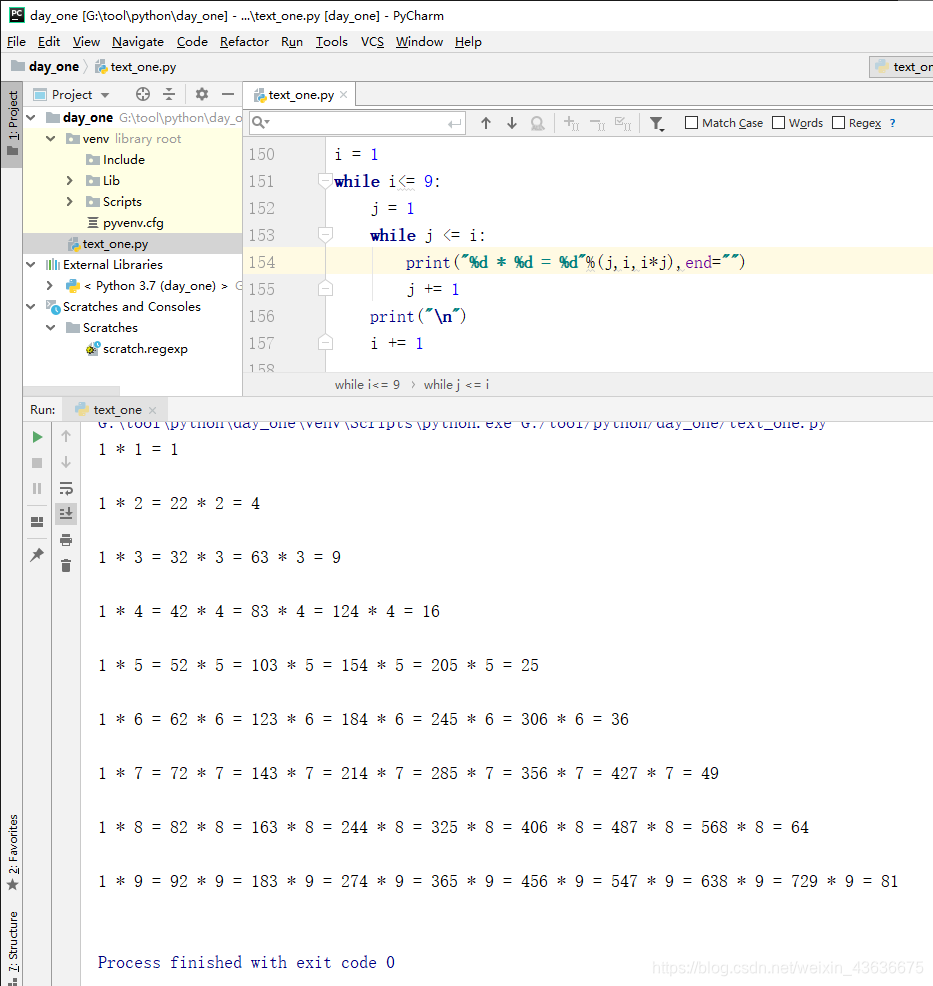The height and width of the screenshot is (986, 933).
Task: Switch to text_one.py editor tab
Action: (301, 94)
